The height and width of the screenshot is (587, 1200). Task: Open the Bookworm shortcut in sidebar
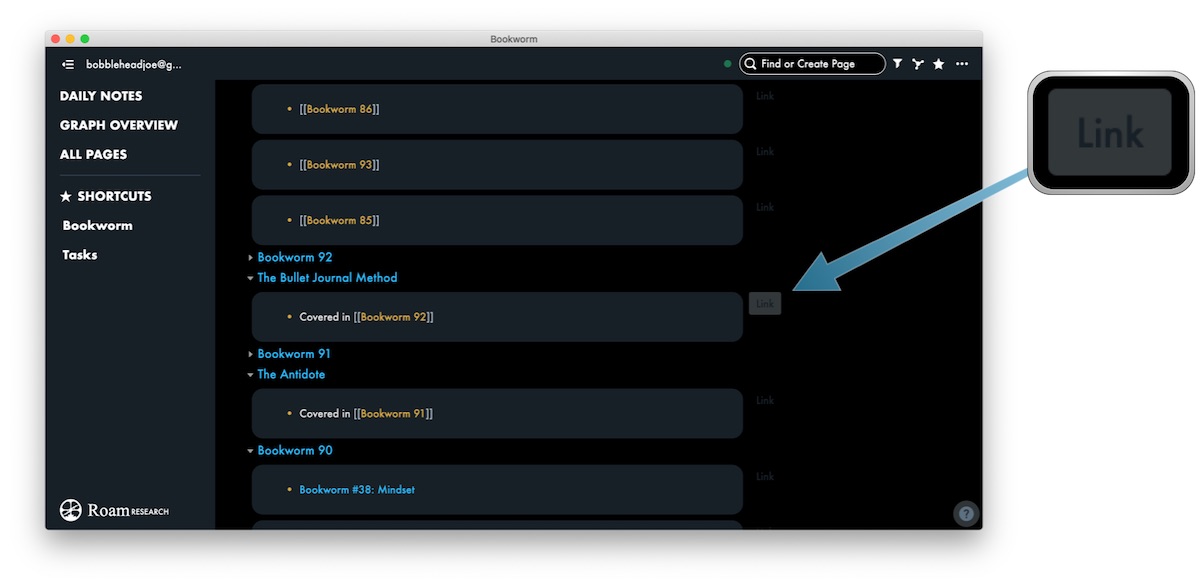click(97, 225)
